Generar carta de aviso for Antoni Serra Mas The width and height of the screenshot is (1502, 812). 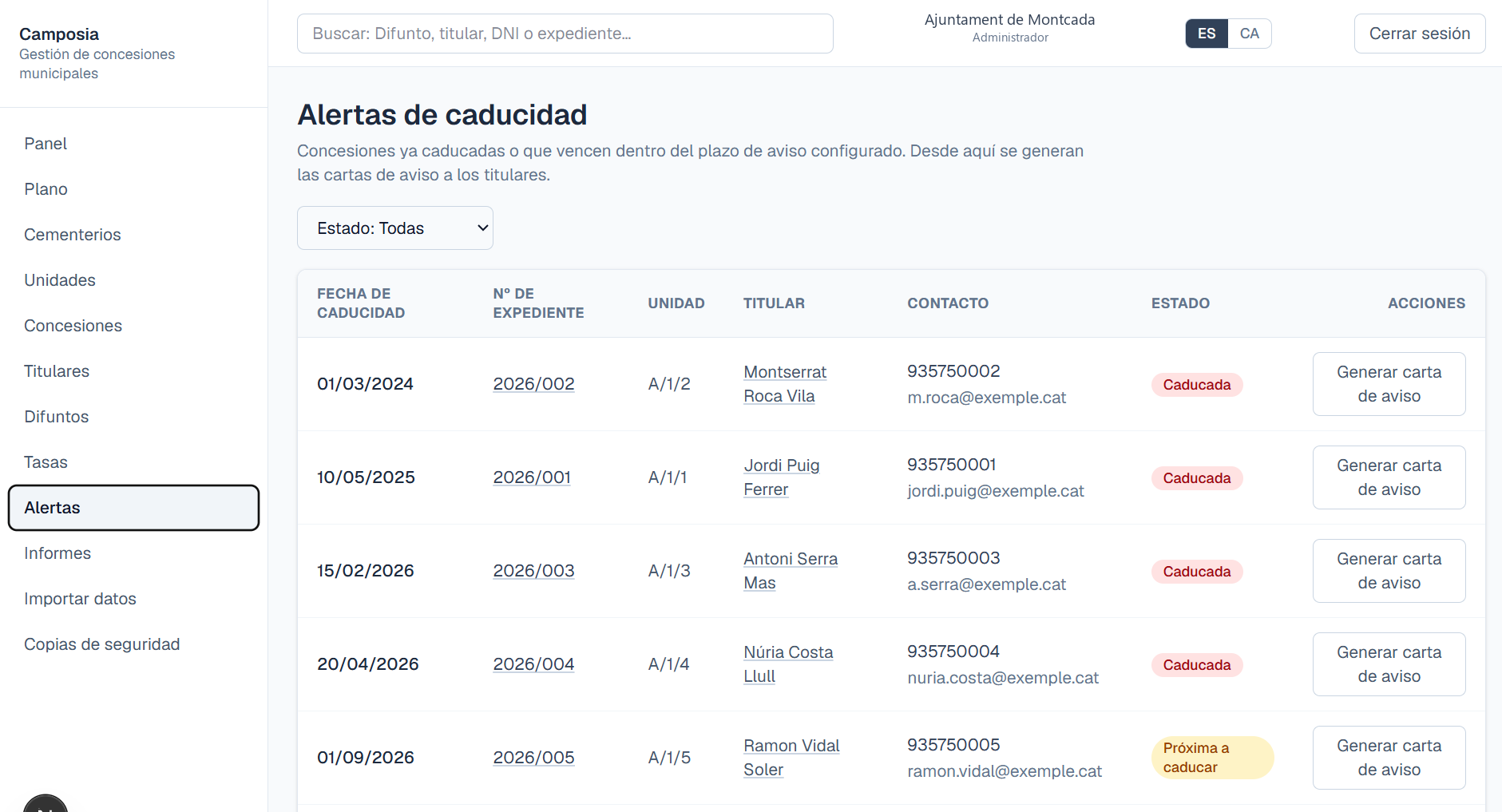tap(1389, 571)
